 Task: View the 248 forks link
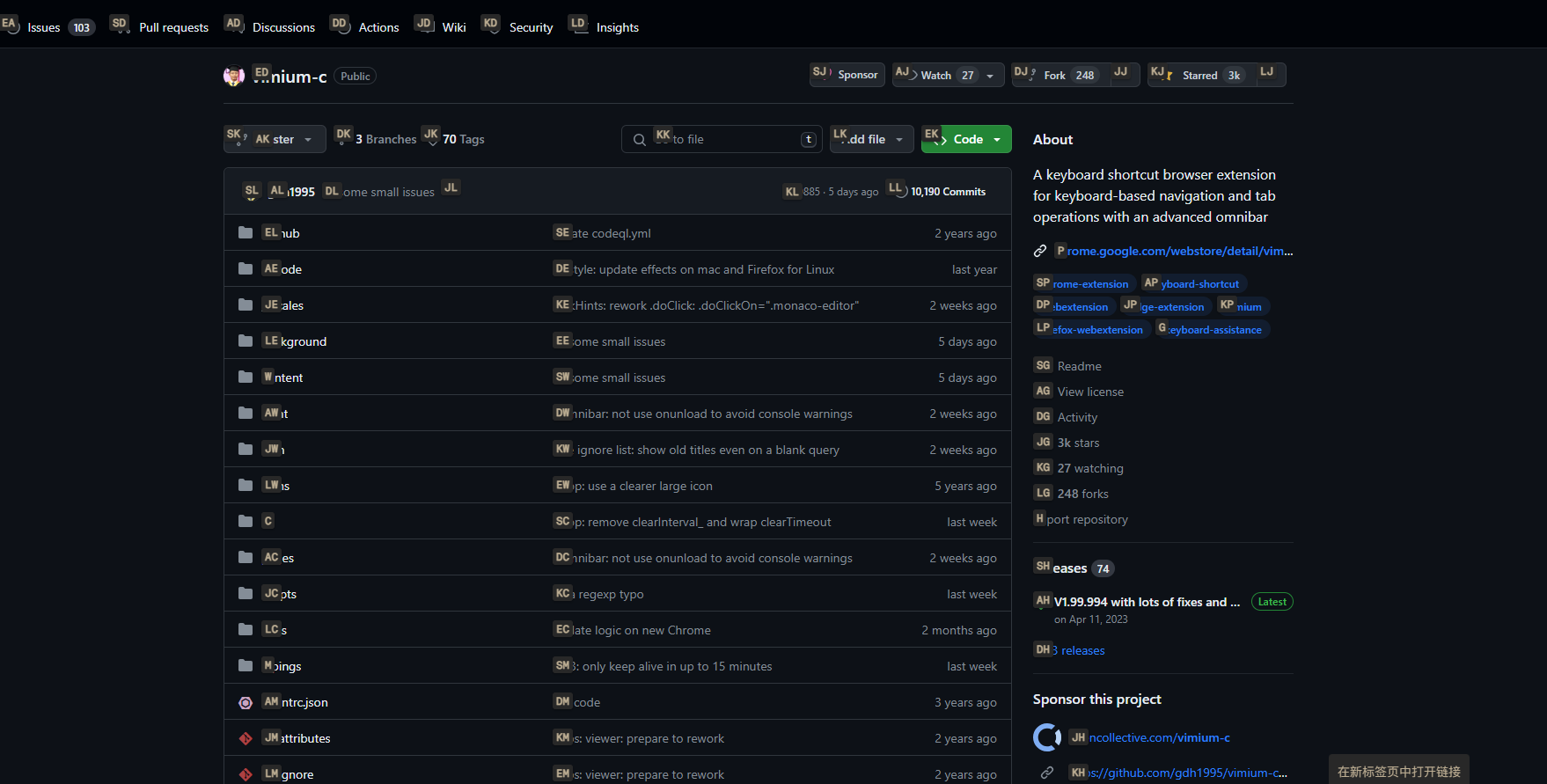click(x=1071, y=494)
